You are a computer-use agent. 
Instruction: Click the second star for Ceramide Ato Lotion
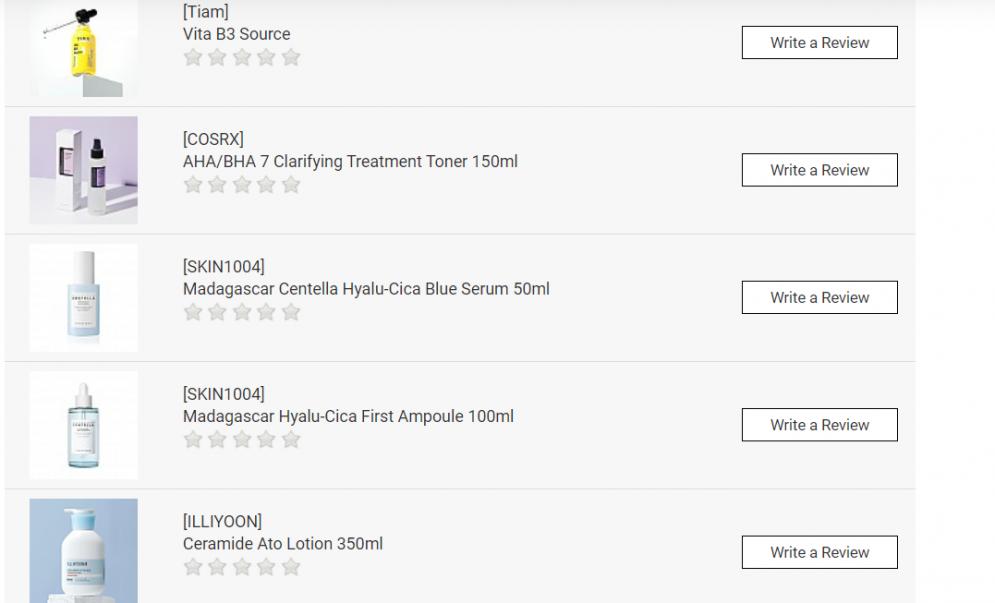(x=218, y=567)
